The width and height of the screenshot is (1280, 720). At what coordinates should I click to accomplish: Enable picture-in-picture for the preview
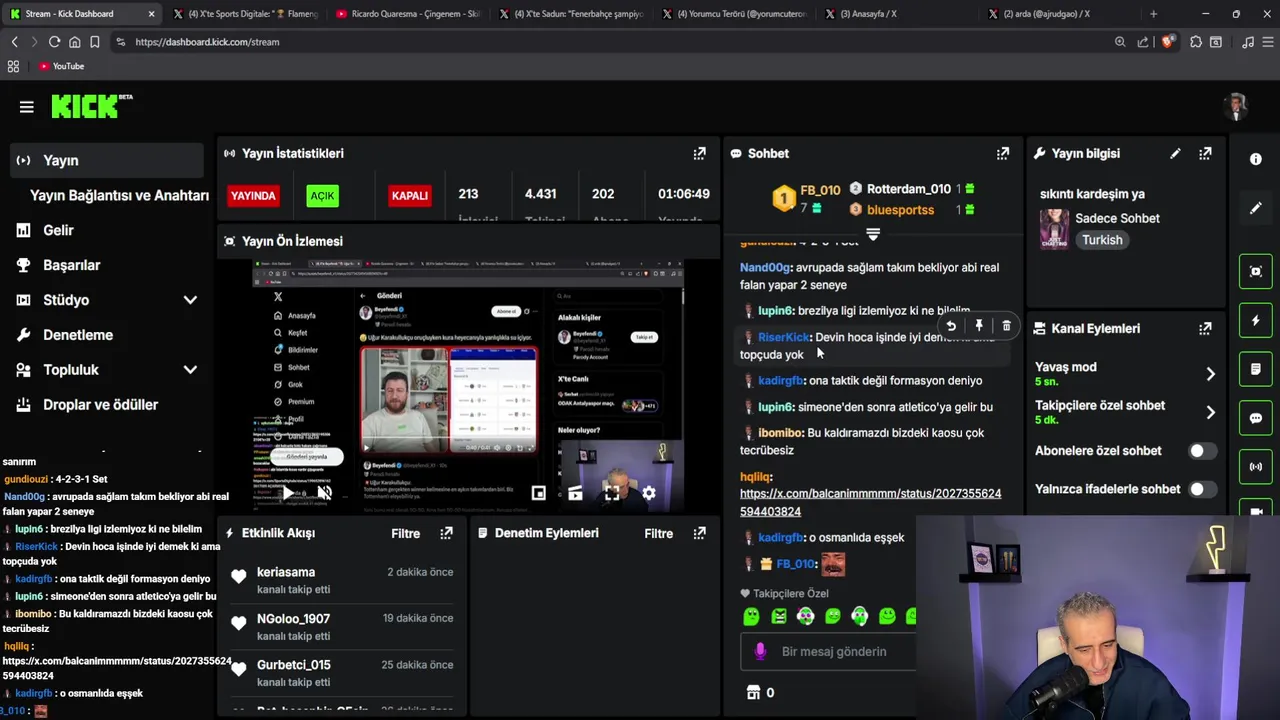(538, 492)
